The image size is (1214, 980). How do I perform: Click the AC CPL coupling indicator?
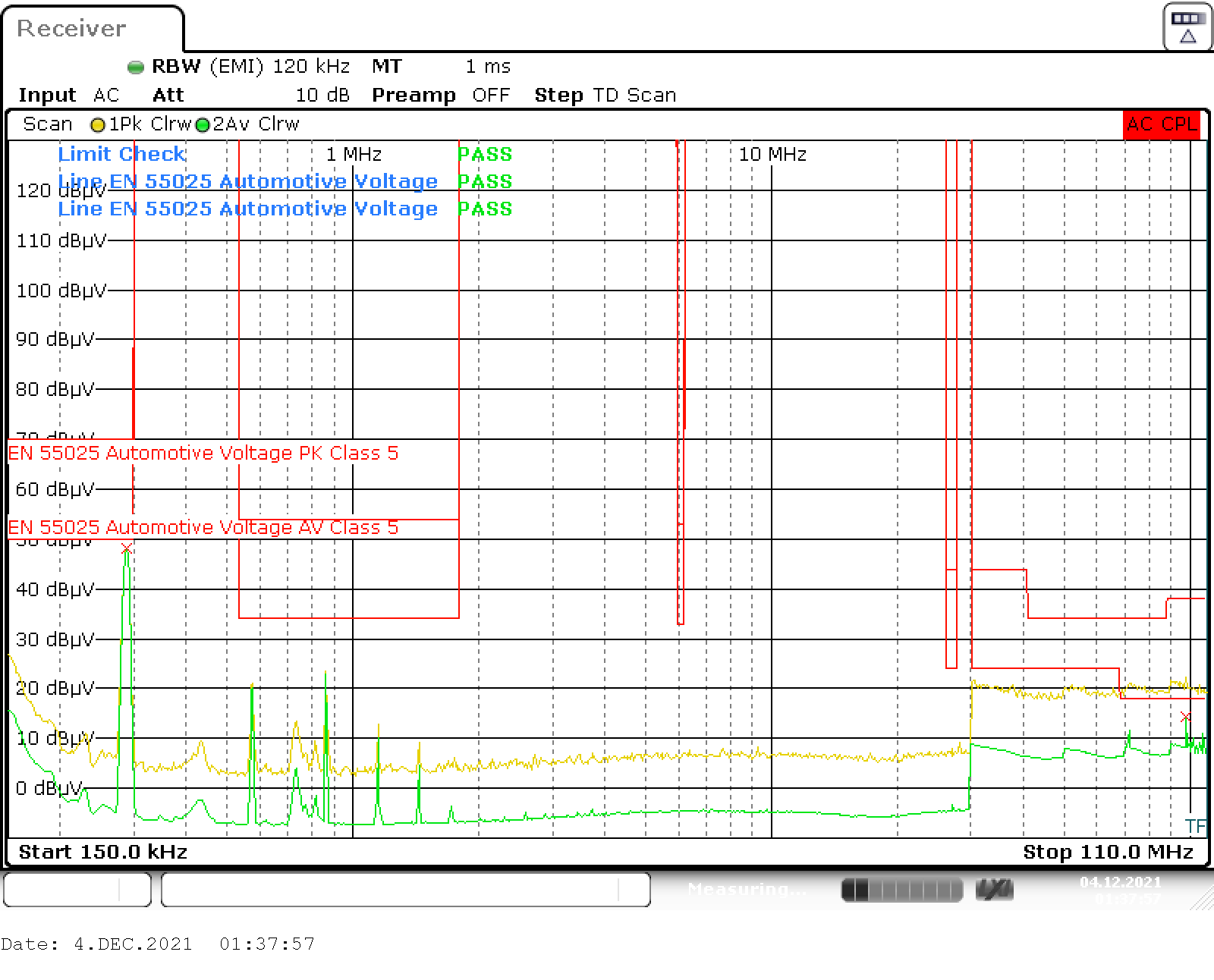(1160, 124)
